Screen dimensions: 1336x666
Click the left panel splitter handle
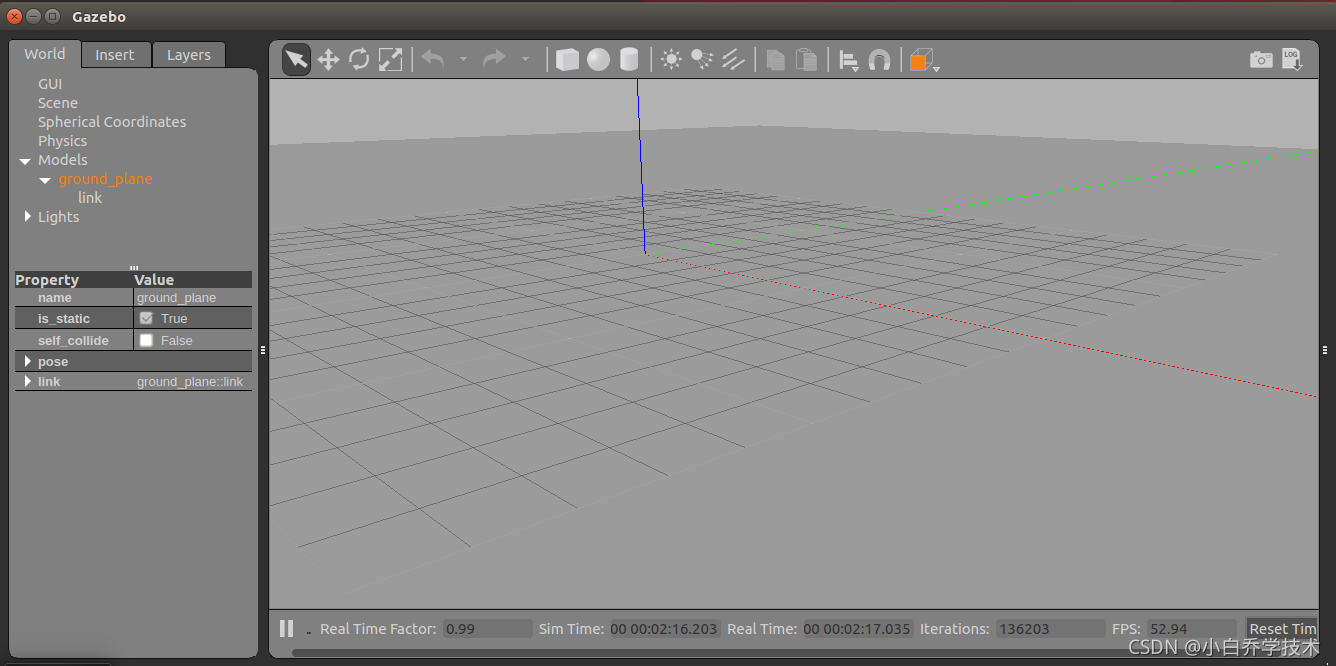pos(263,350)
